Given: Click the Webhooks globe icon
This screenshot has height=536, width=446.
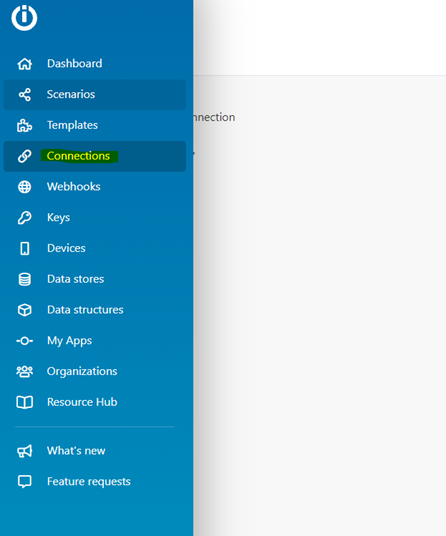Looking at the screenshot, I should click(x=25, y=187).
